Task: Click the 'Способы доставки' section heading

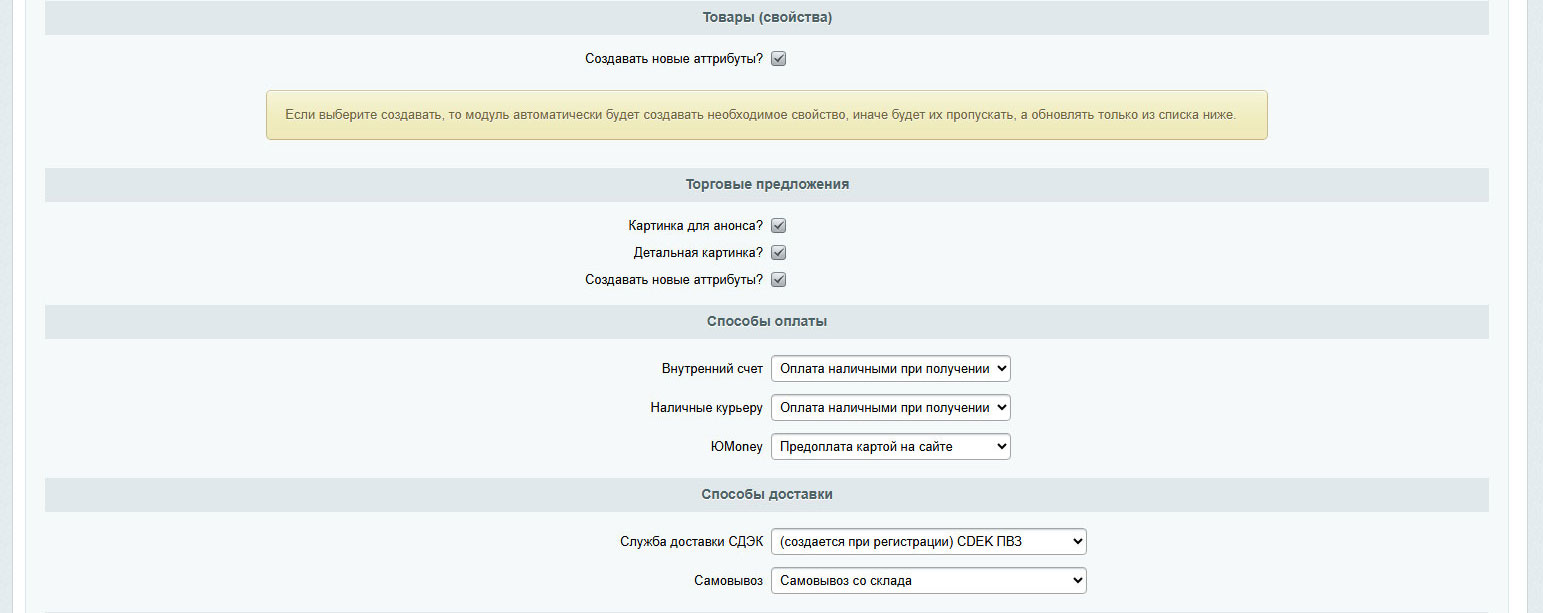Action: pyautogui.click(x=767, y=495)
